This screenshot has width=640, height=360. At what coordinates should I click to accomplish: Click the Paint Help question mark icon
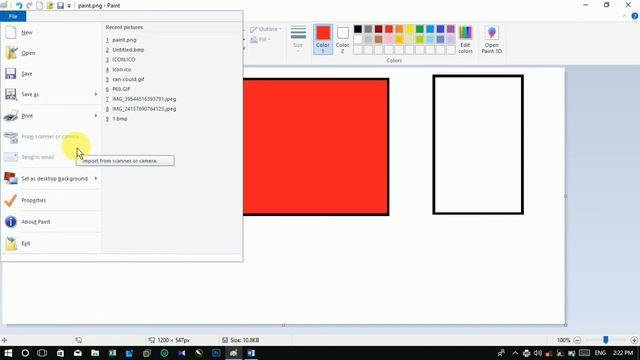tap(635, 16)
